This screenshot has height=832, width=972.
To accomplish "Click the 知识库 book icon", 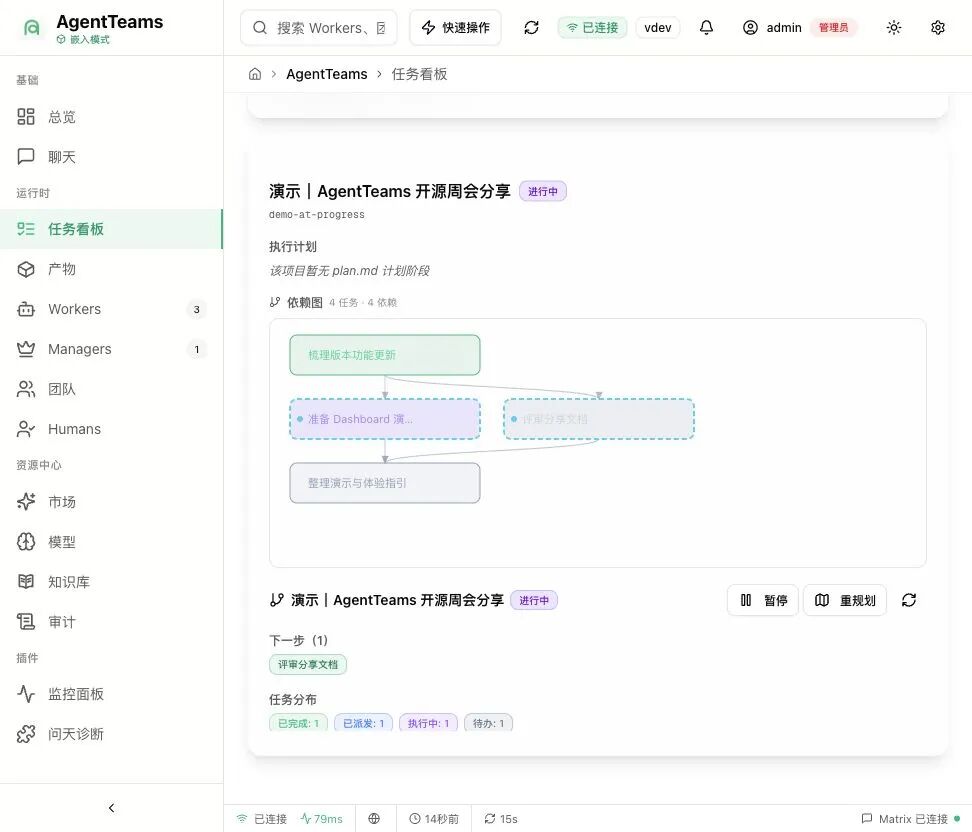I will [x=26, y=582].
